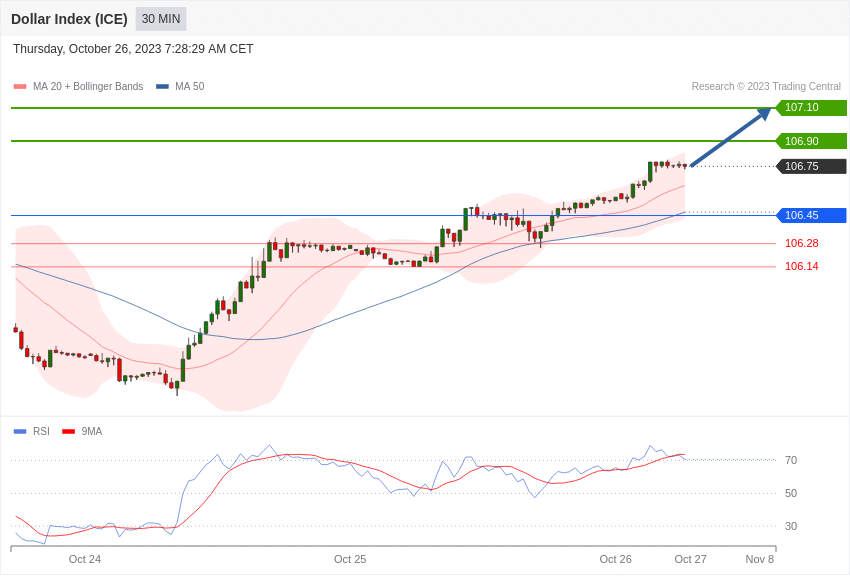The height and width of the screenshot is (576, 850).
Task: Select Oct 25 on the time axis
Action: (350, 559)
